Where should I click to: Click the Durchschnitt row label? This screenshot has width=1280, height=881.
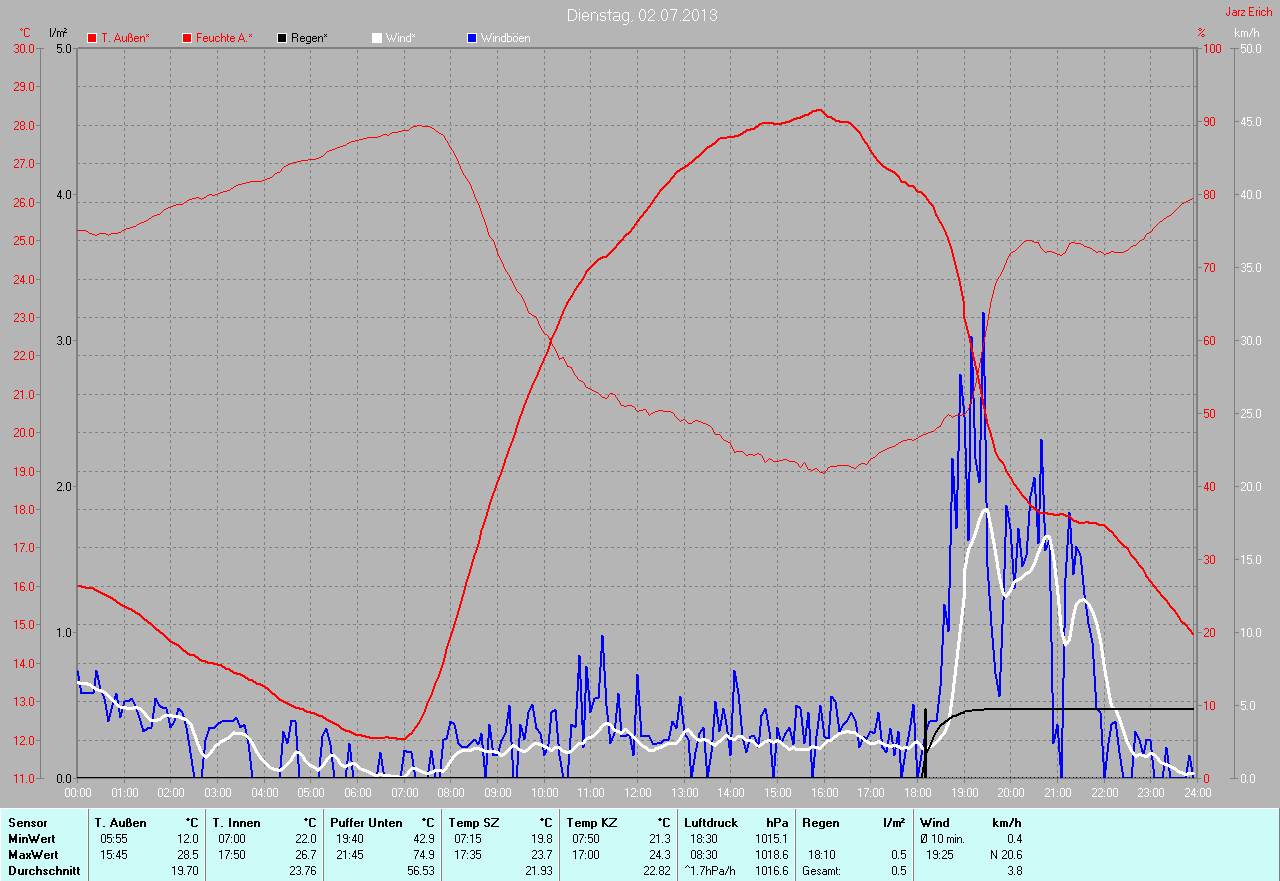pyautogui.click(x=44, y=871)
